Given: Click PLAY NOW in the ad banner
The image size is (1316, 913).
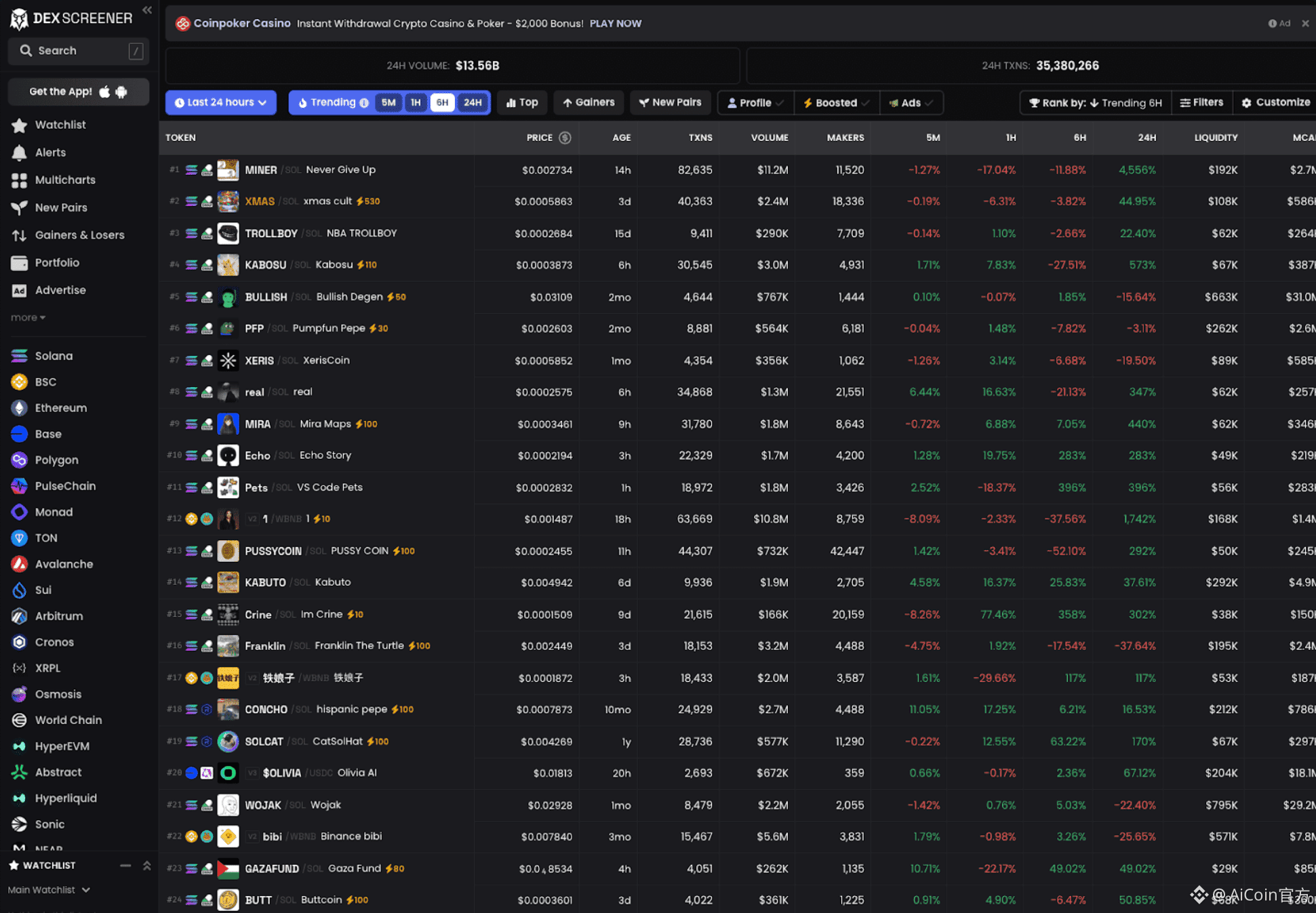Looking at the screenshot, I should coord(615,24).
